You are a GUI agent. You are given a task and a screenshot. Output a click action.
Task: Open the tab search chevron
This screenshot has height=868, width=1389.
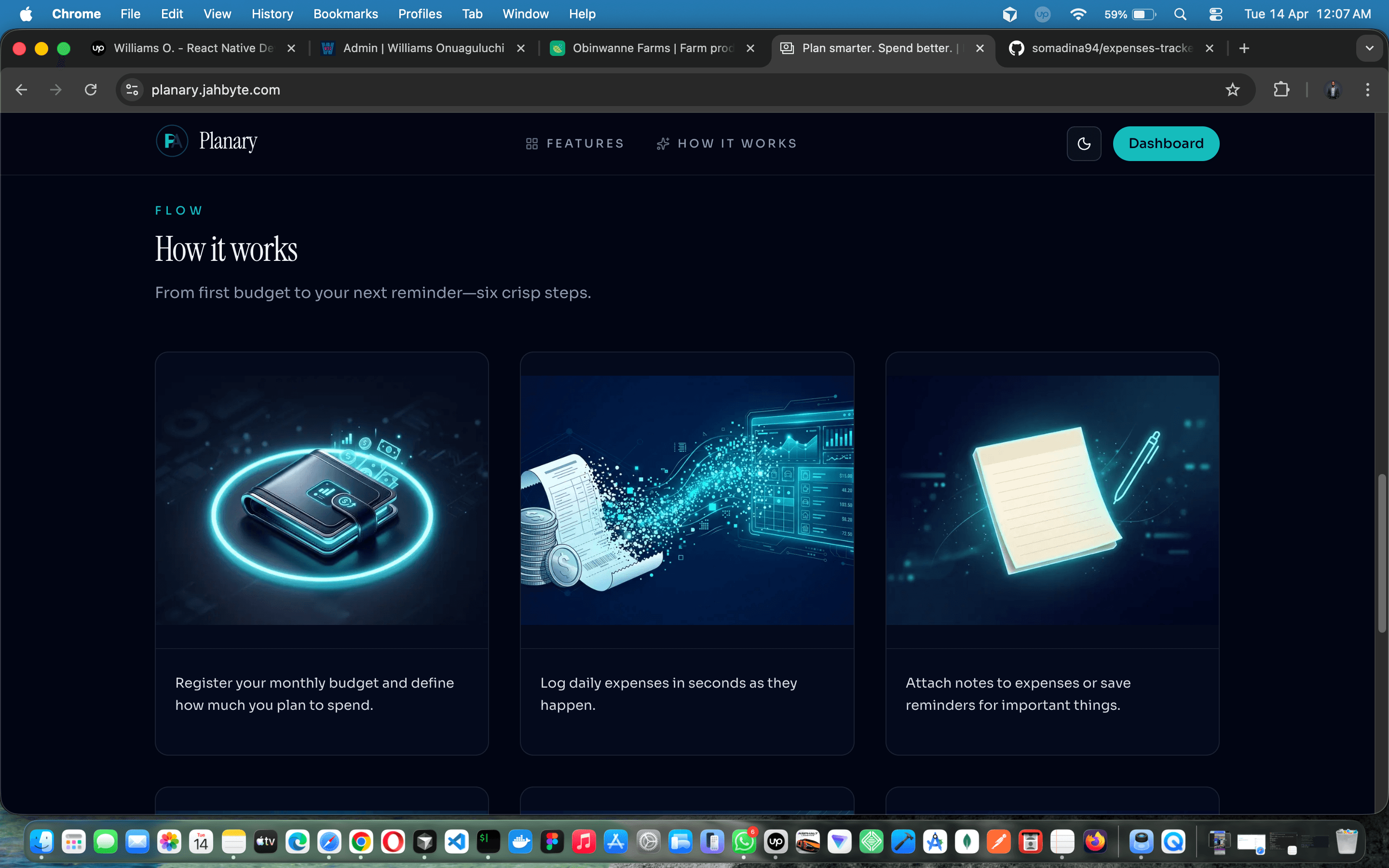coord(1370,48)
